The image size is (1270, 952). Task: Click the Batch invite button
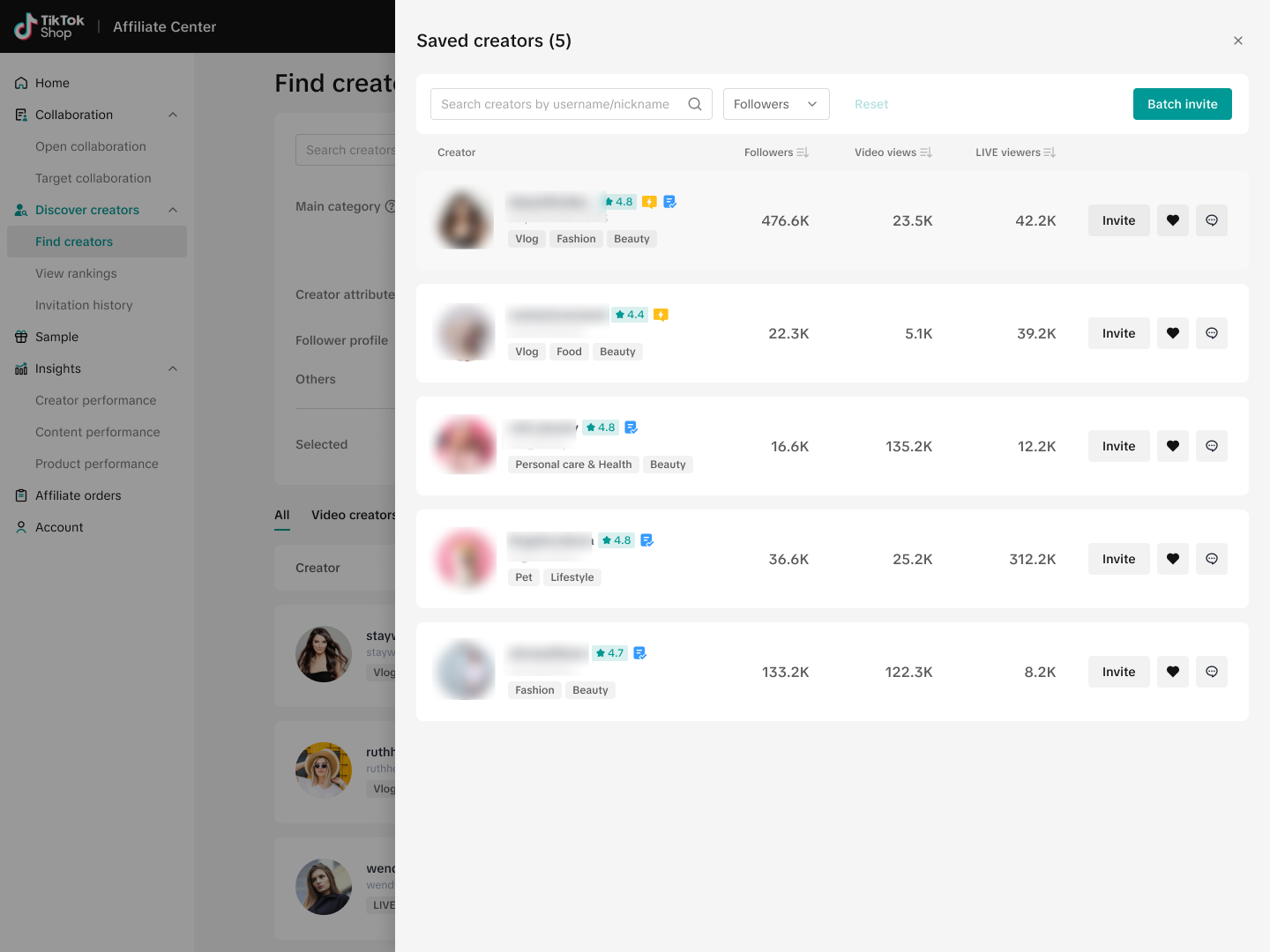1183,104
